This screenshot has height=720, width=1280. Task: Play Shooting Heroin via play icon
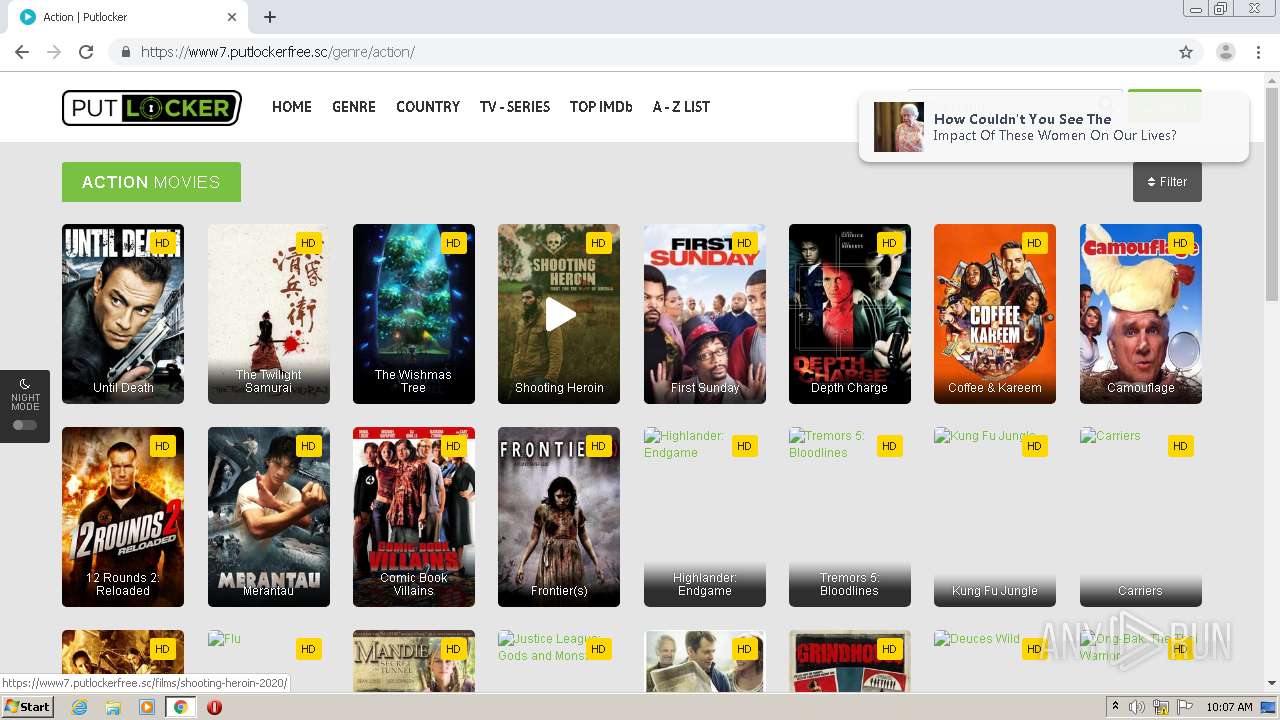[559, 314]
